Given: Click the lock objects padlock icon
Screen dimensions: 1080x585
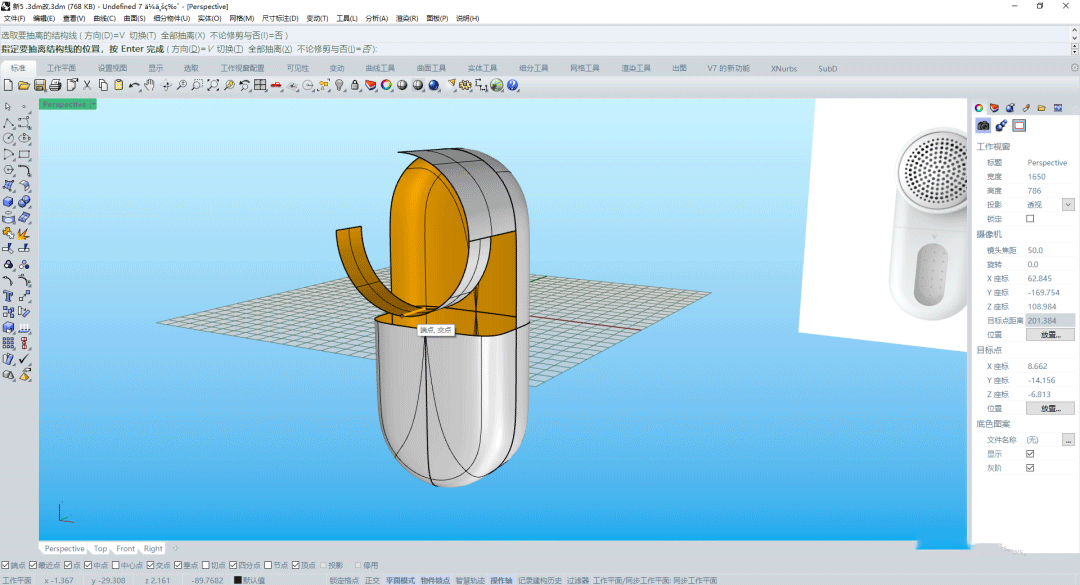Looking at the screenshot, I should (x=355, y=85).
